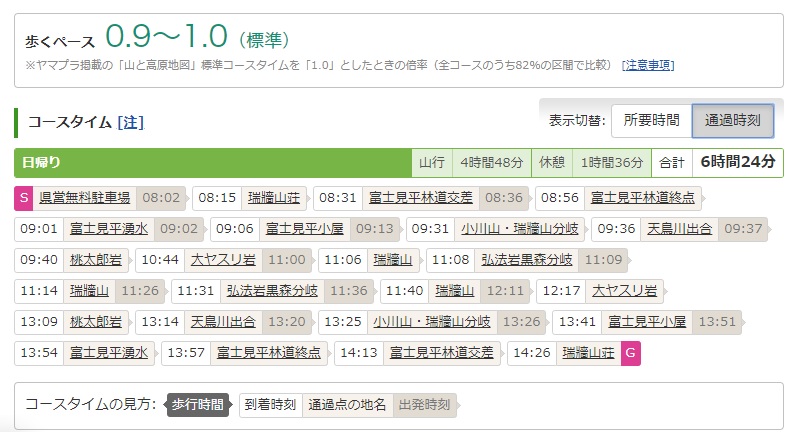
Task: Open the [注] note link beside コースタイム
Action: (x=130, y=122)
